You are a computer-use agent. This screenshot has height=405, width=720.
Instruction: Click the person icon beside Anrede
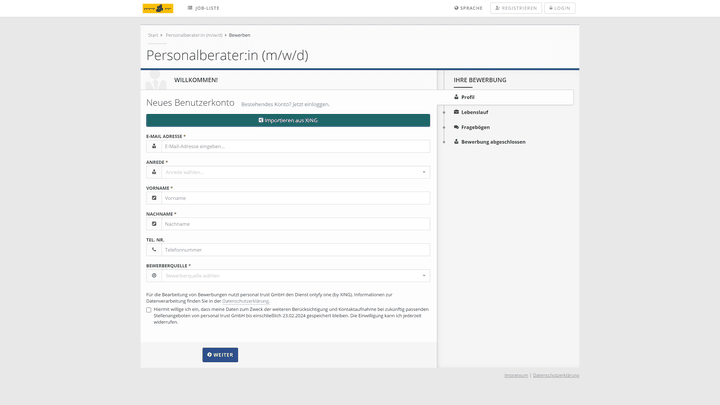coord(154,172)
